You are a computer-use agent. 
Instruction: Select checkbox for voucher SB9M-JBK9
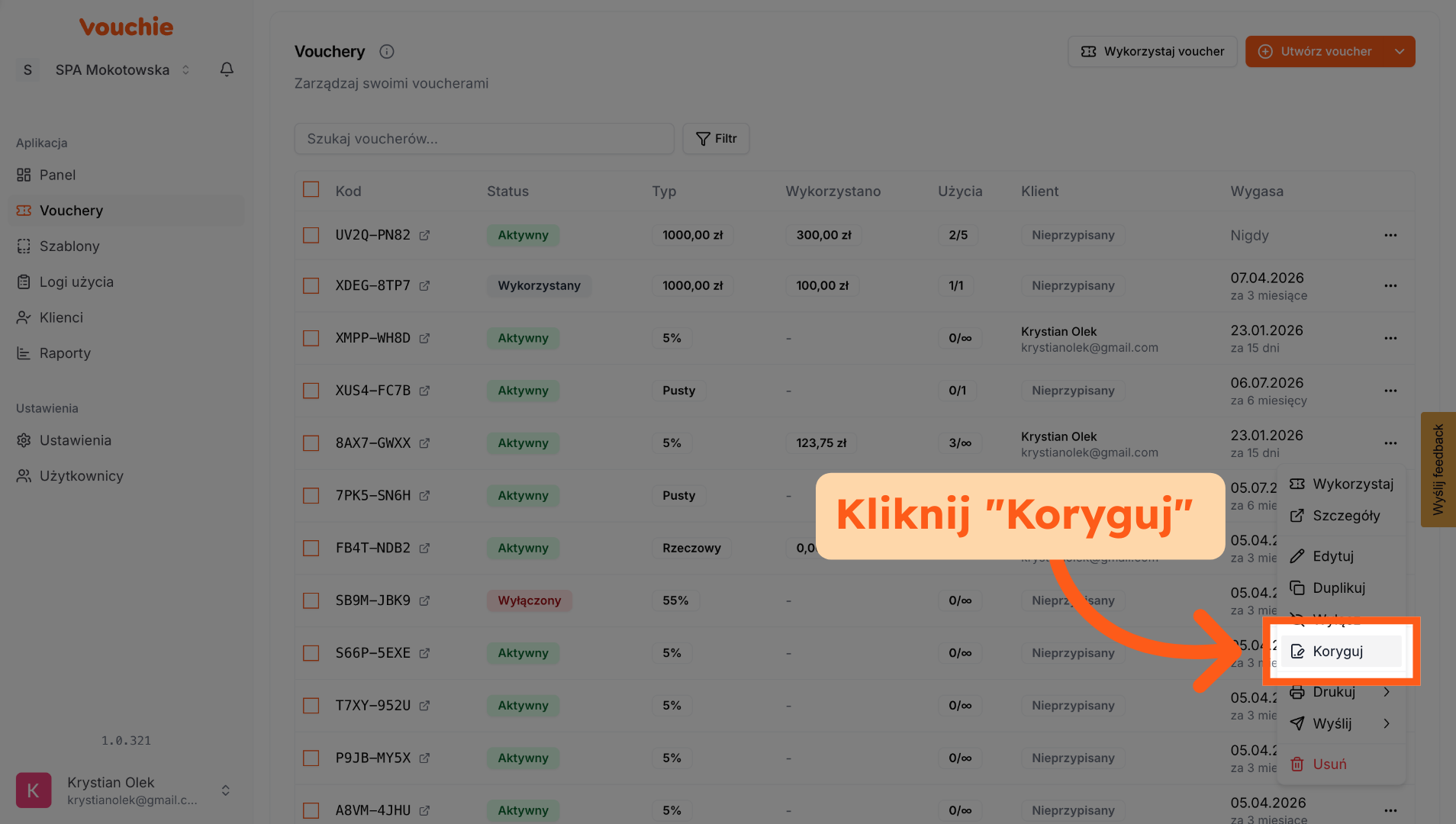coord(311,601)
